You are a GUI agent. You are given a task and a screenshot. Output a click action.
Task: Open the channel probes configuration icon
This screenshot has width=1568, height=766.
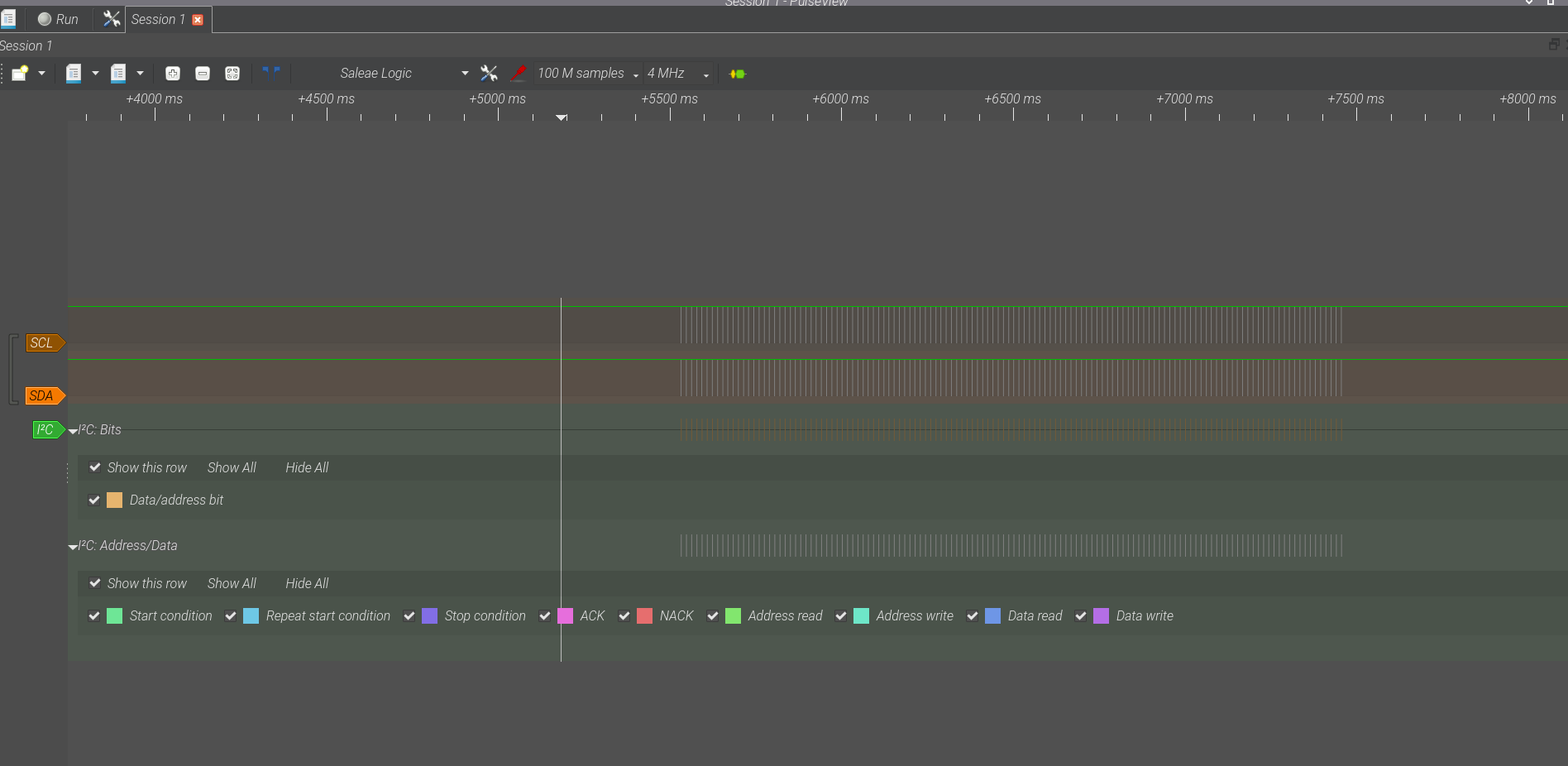click(519, 74)
